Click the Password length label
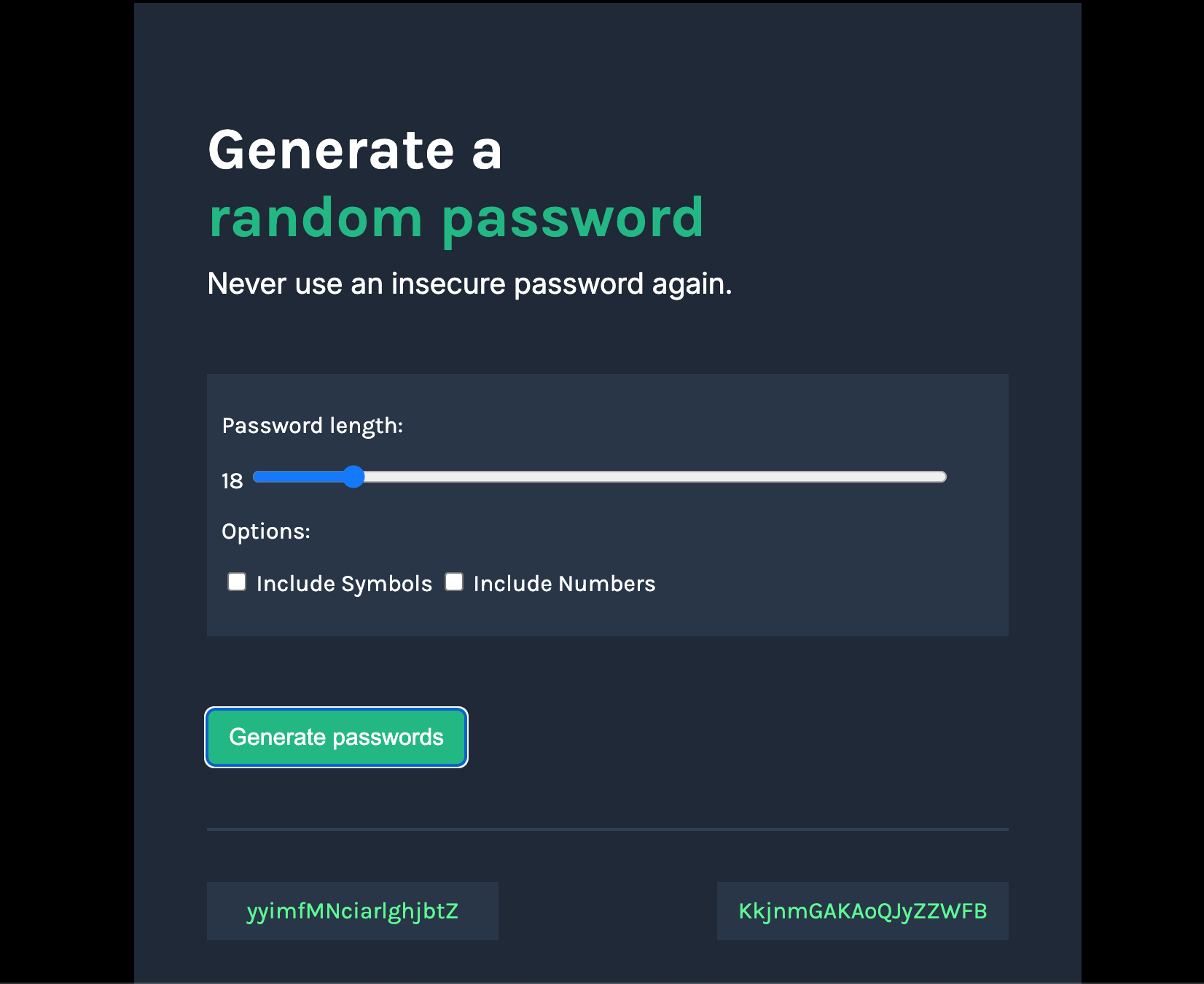 click(x=313, y=426)
